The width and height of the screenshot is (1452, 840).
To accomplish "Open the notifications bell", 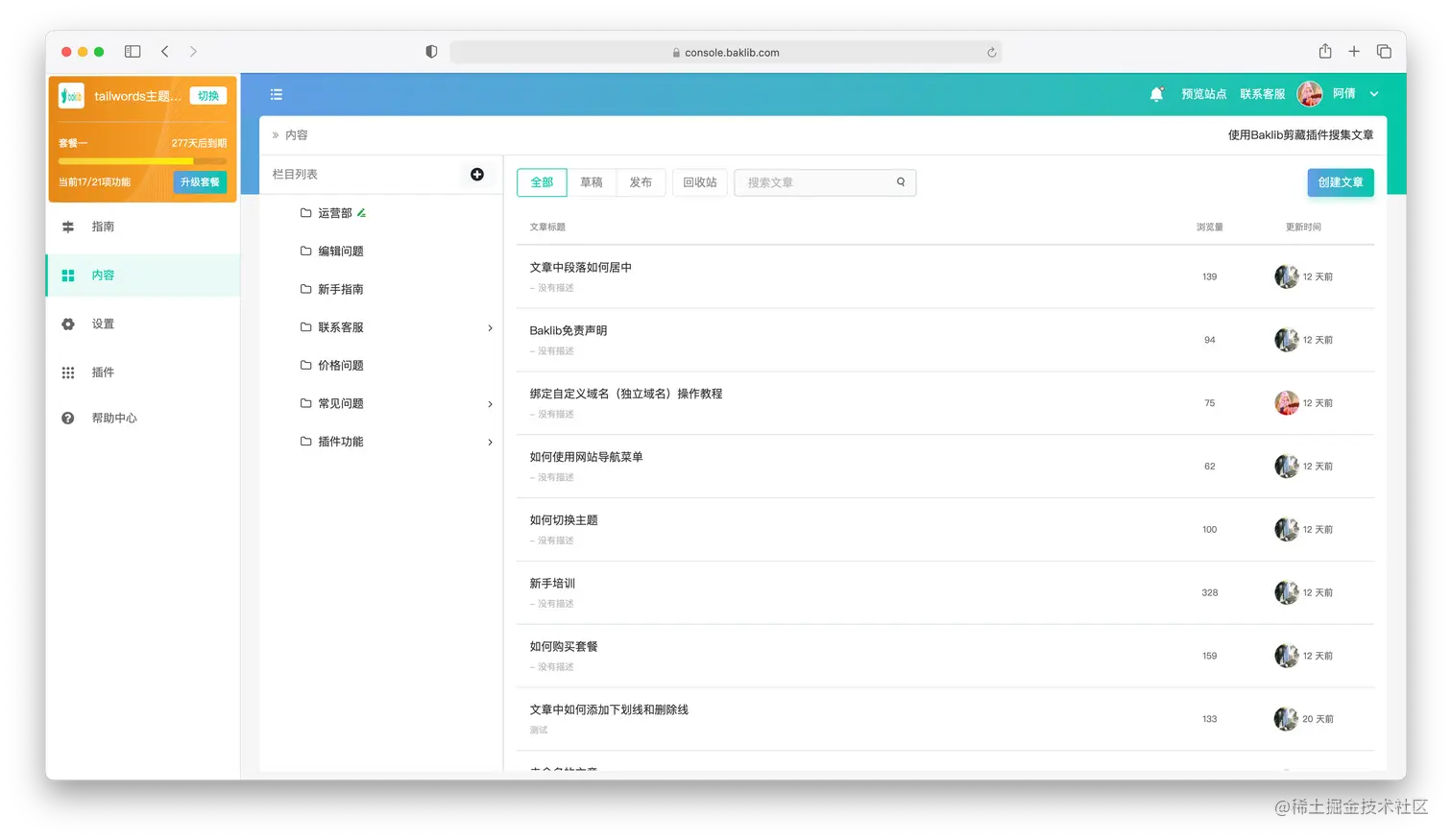I will point(1156,94).
